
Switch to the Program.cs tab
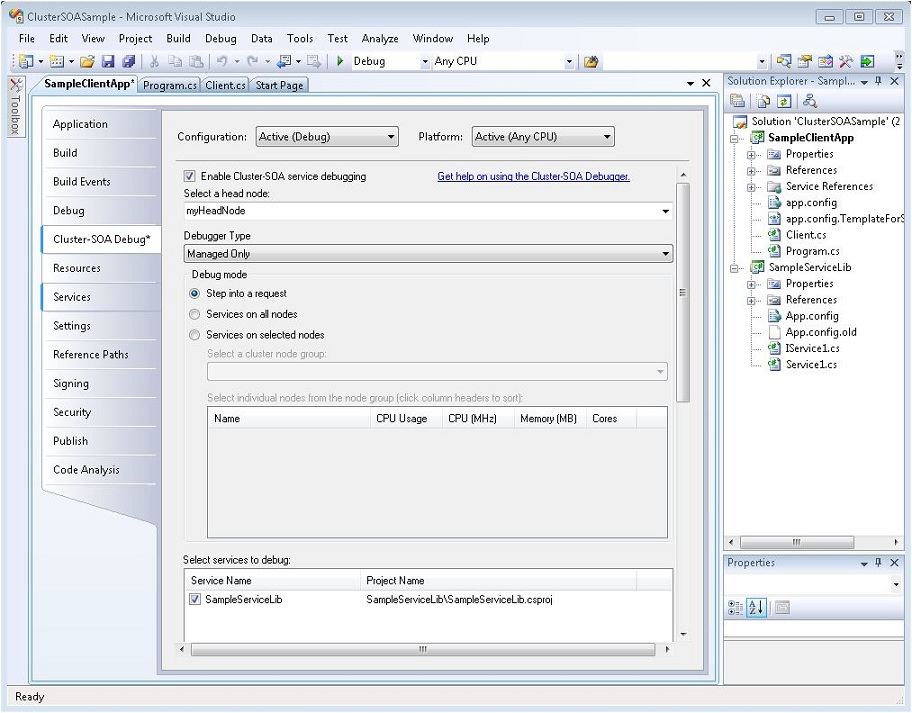[x=168, y=85]
